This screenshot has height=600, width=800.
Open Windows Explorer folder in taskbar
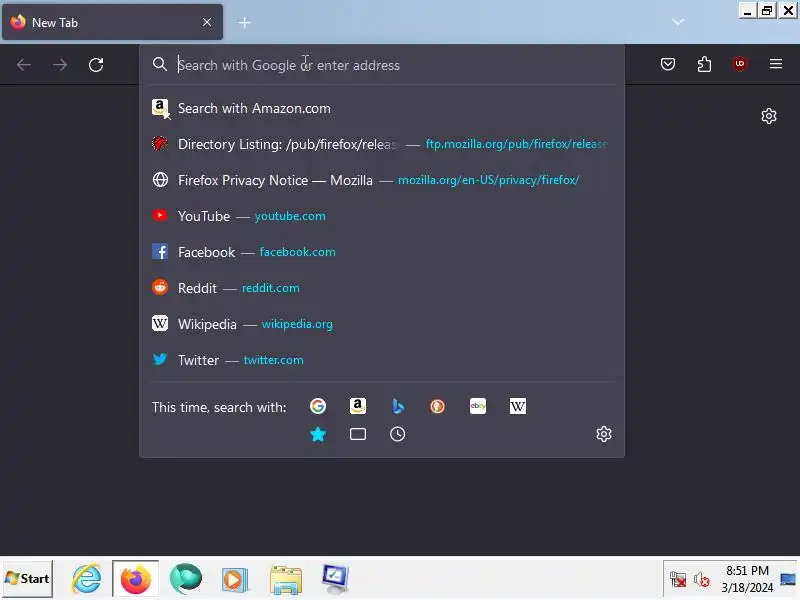pos(286,580)
